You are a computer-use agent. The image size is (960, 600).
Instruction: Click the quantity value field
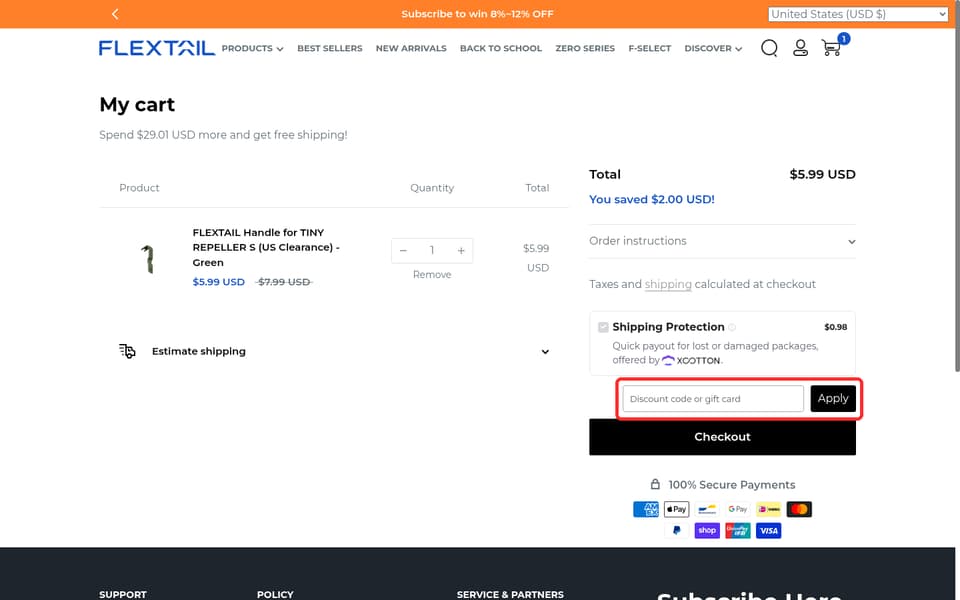pyautogui.click(x=432, y=250)
